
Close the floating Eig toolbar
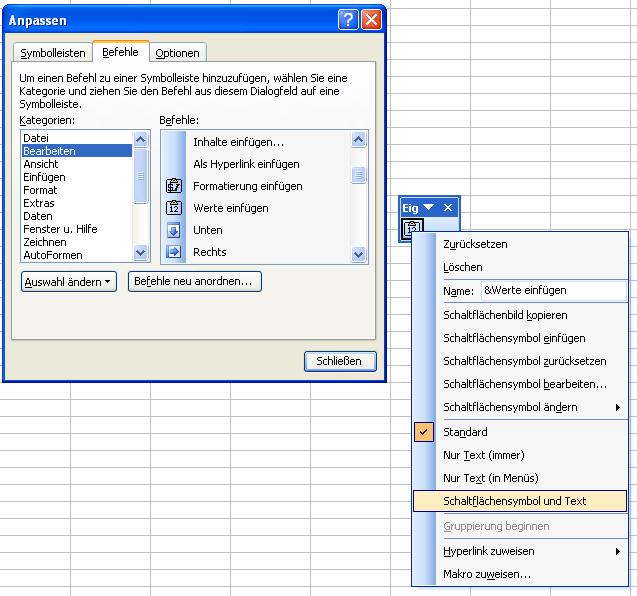448,207
